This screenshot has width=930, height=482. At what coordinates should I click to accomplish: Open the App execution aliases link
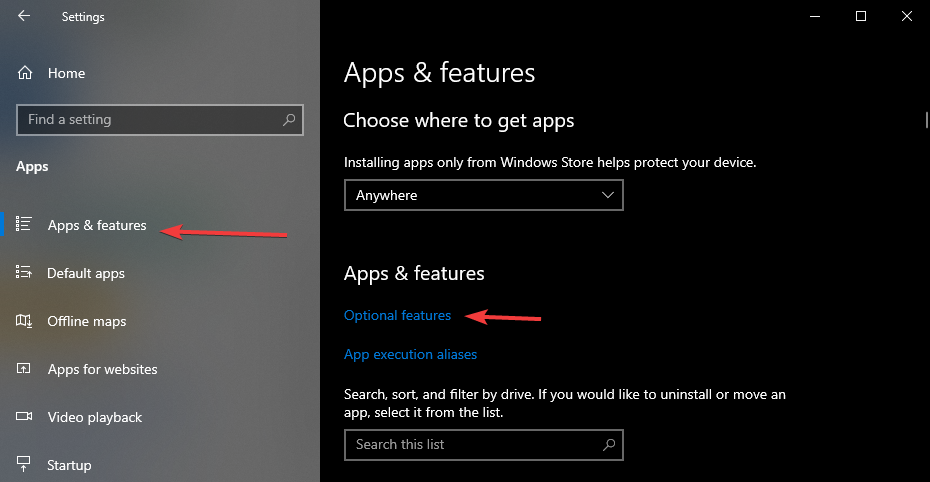(x=410, y=354)
